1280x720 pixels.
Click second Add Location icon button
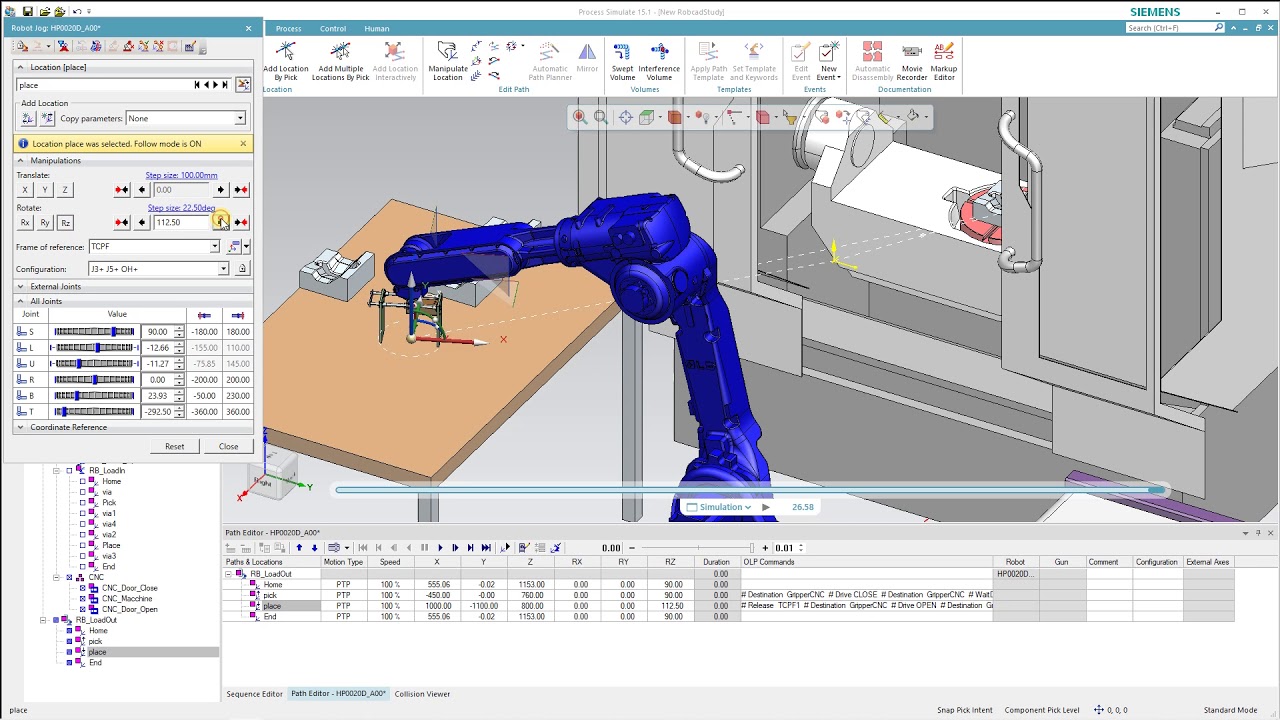pyautogui.click(x=47, y=118)
